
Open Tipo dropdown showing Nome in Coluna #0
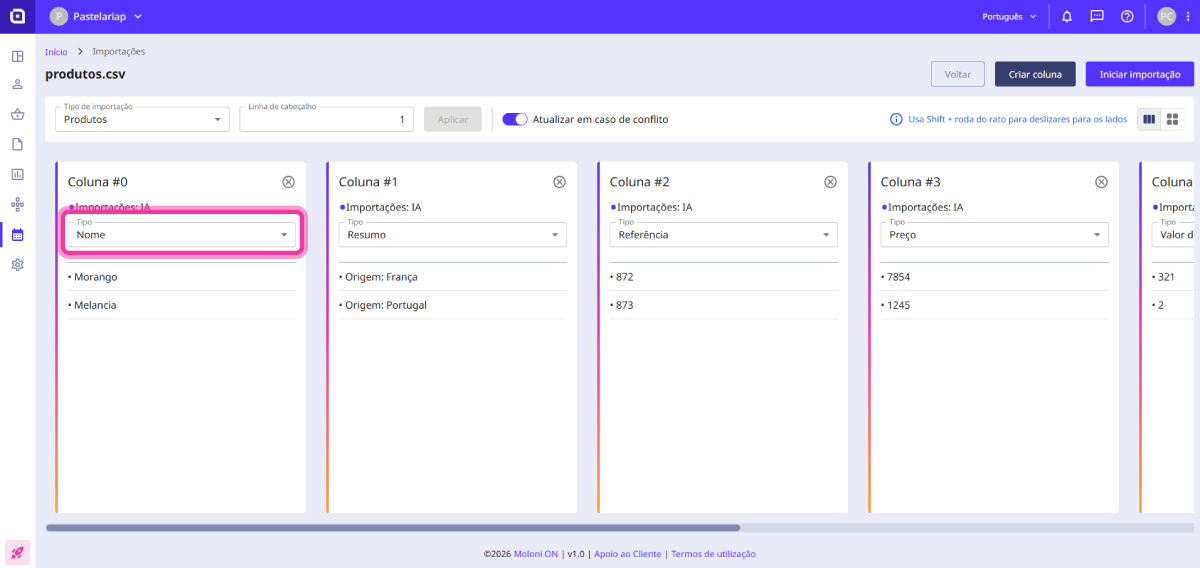tap(181, 234)
